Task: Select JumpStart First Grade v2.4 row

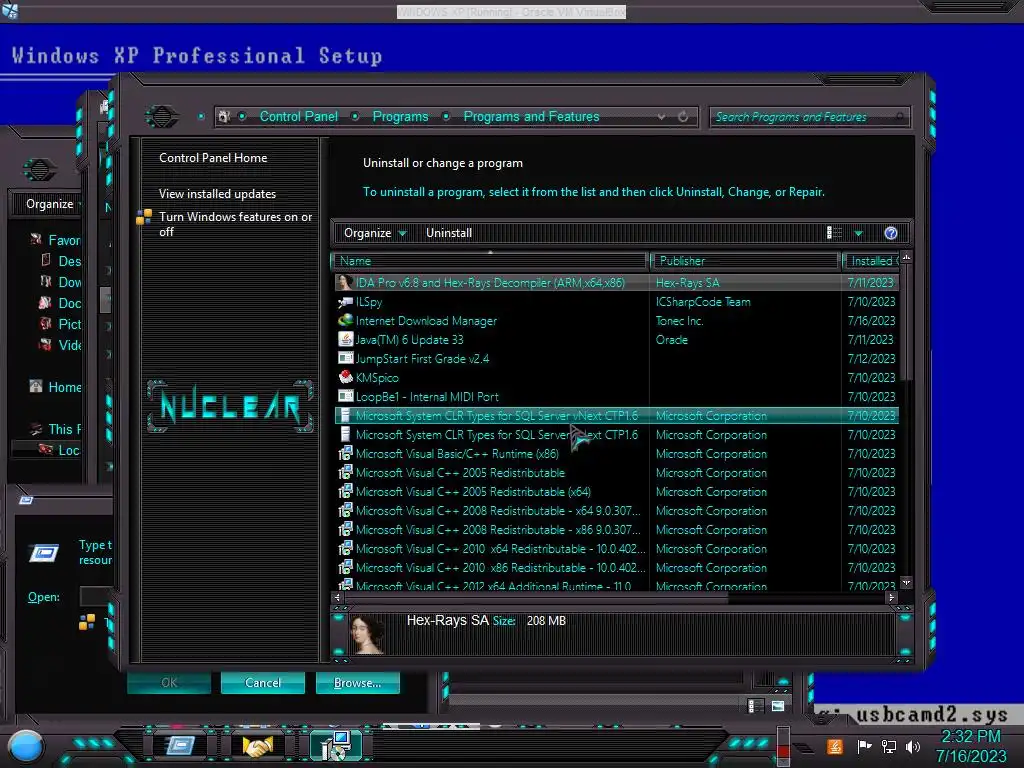Action: (x=616, y=359)
